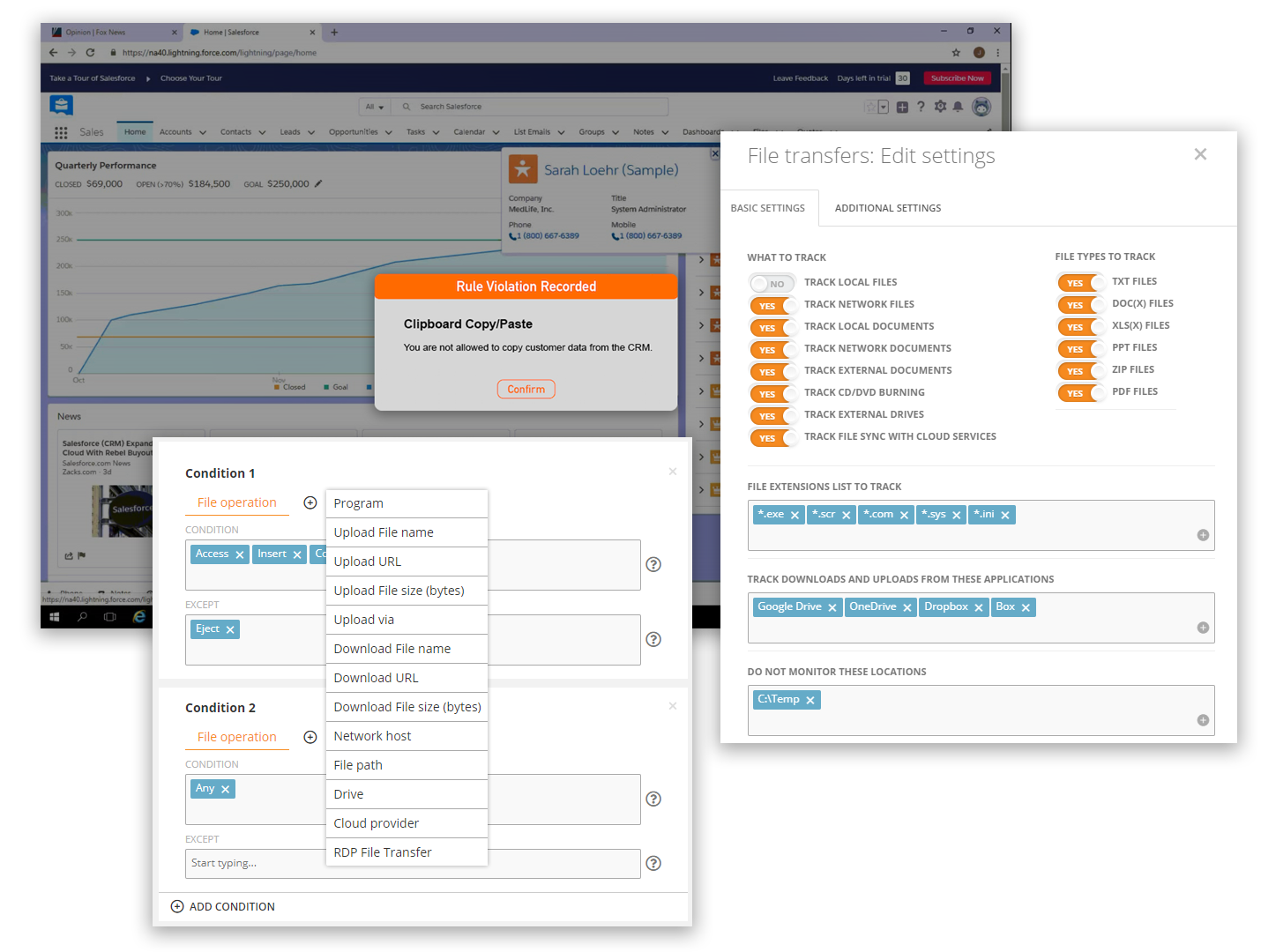The width and height of the screenshot is (1261, 952).
Task: Remove the Google Drive application chip
Action: coord(832,606)
